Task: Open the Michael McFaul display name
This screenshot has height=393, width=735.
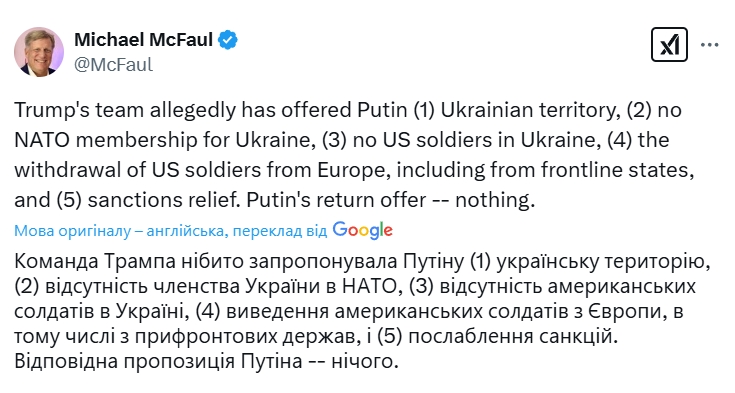Action: coord(143,40)
